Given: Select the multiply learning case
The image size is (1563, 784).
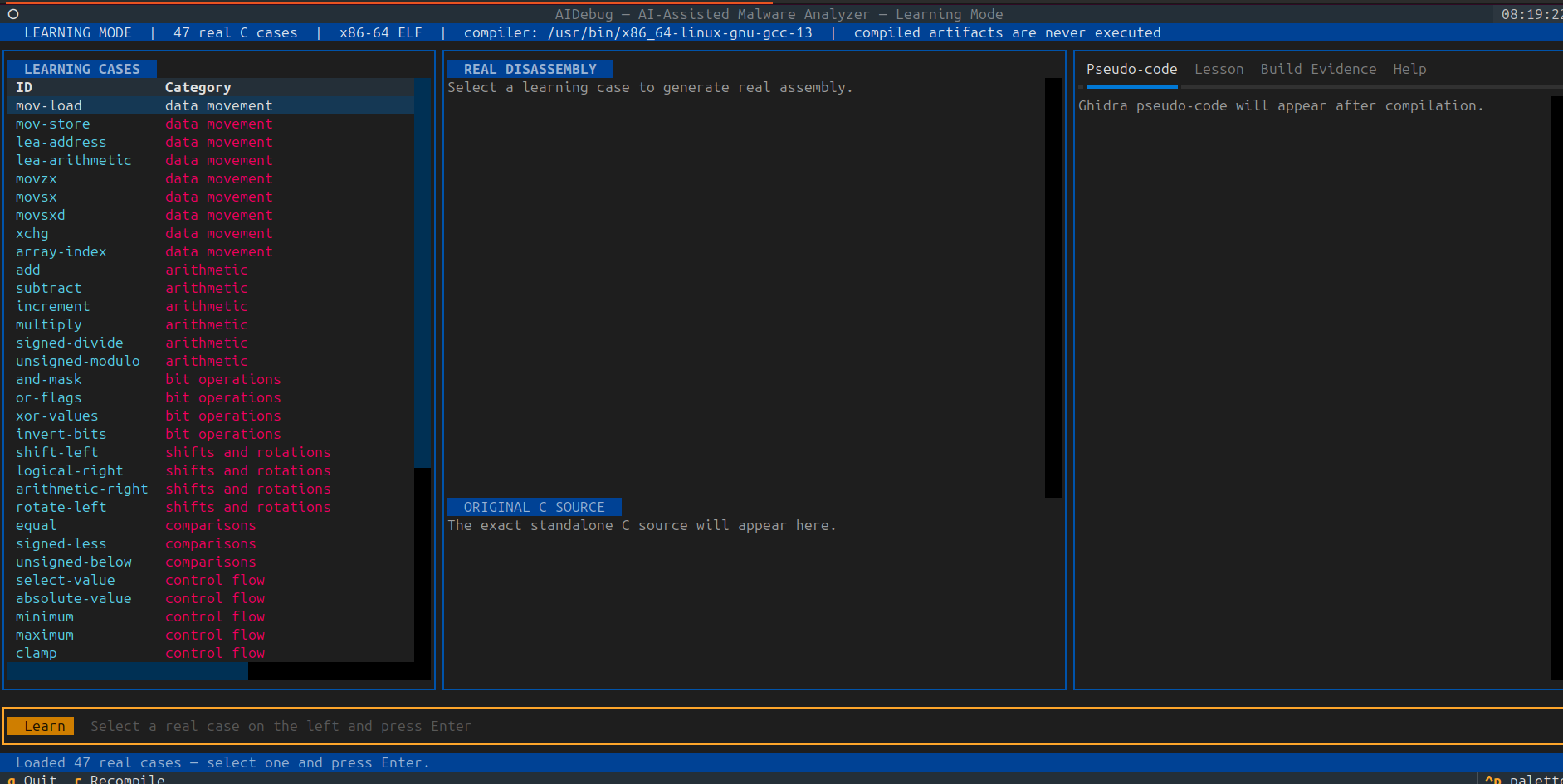Looking at the screenshot, I should pyautogui.click(x=211, y=324).
